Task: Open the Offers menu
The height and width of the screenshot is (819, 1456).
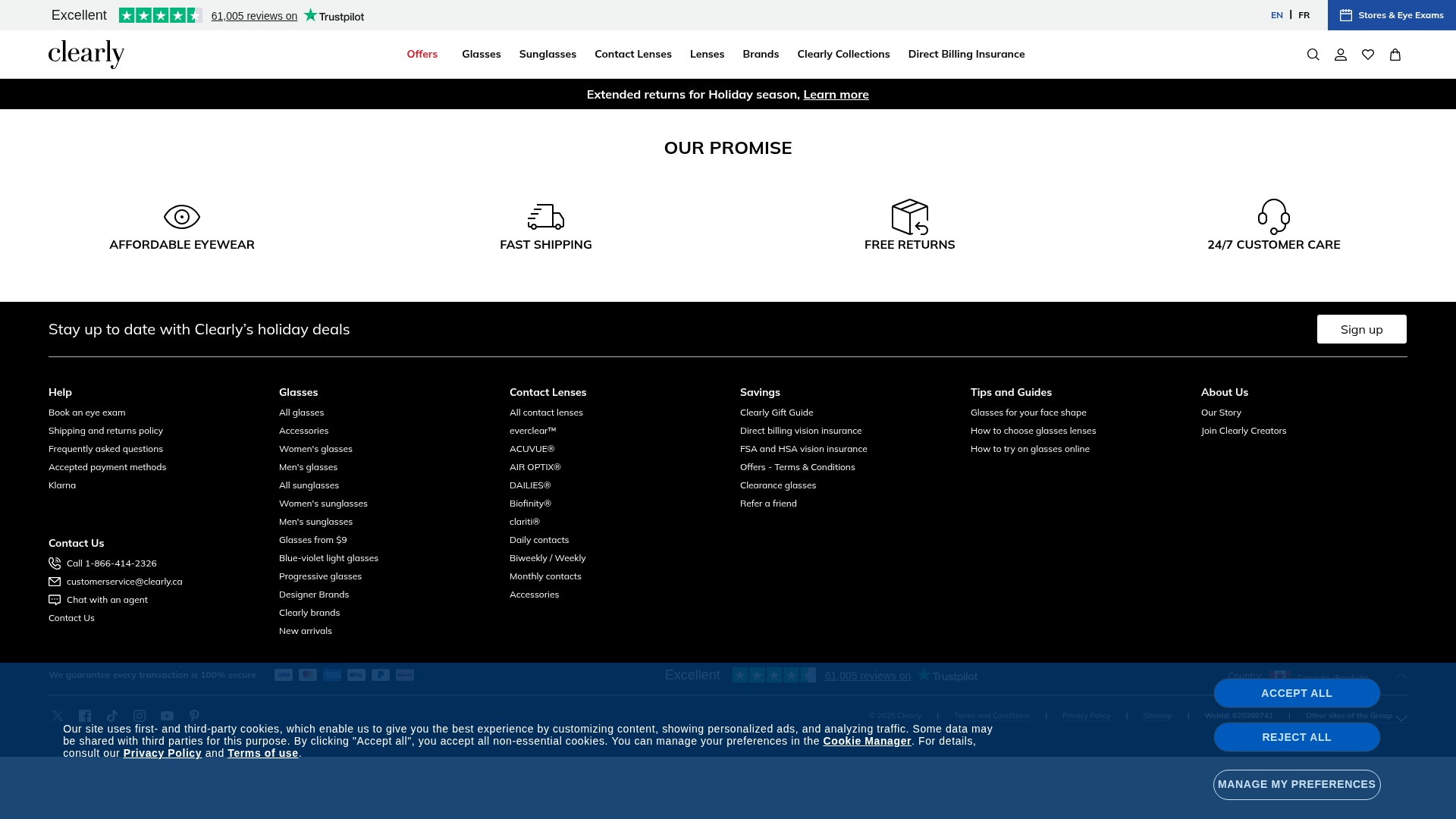Action: [422, 55]
